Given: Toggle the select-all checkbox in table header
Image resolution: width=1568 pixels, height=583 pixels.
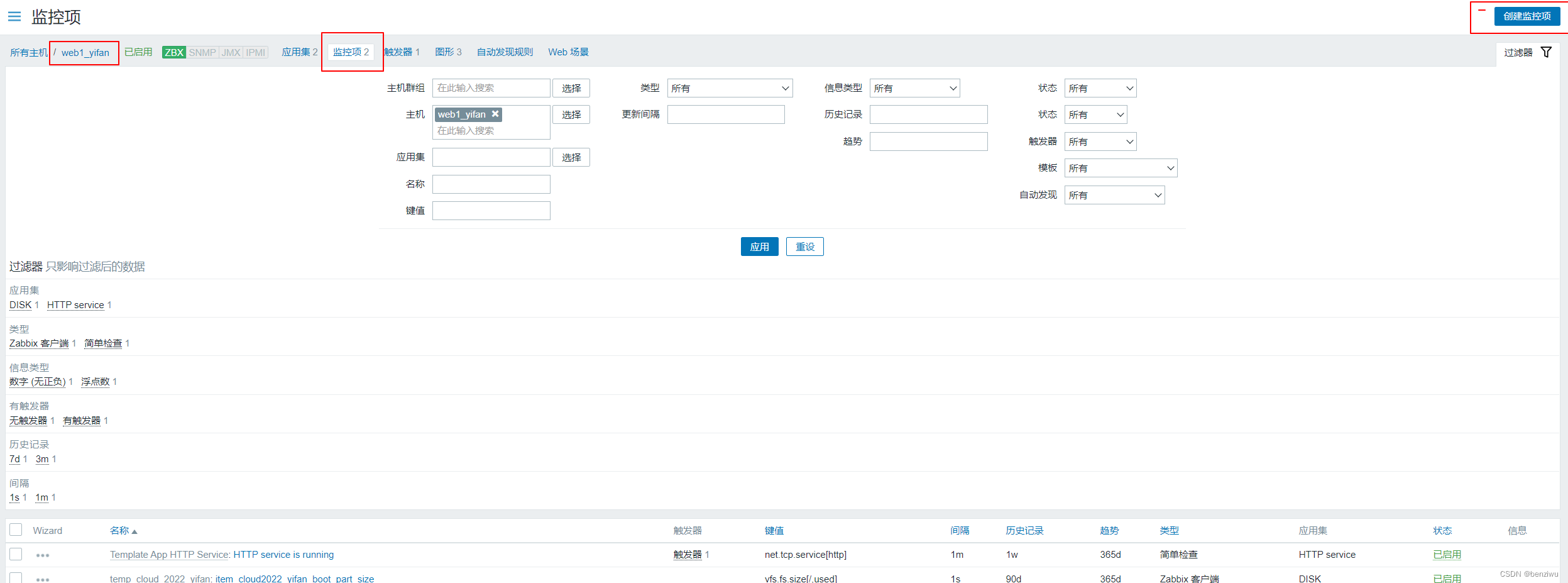Looking at the screenshot, I should pos(16,530).
